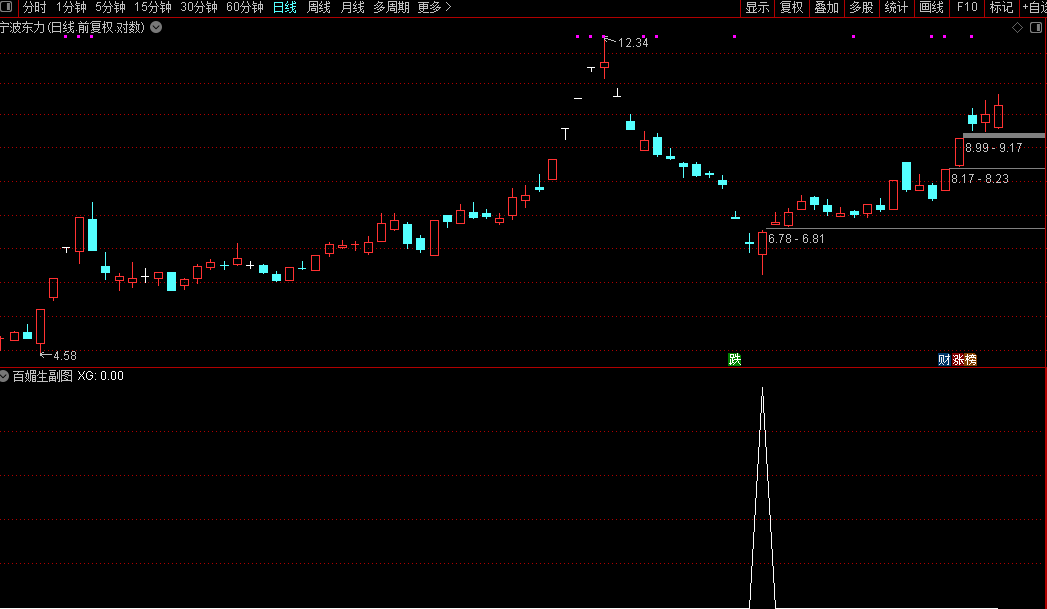This screenshot has height=609, width=1047.
Task: Click the XG: 0.00 indicator value
Action: pos(100,376)
